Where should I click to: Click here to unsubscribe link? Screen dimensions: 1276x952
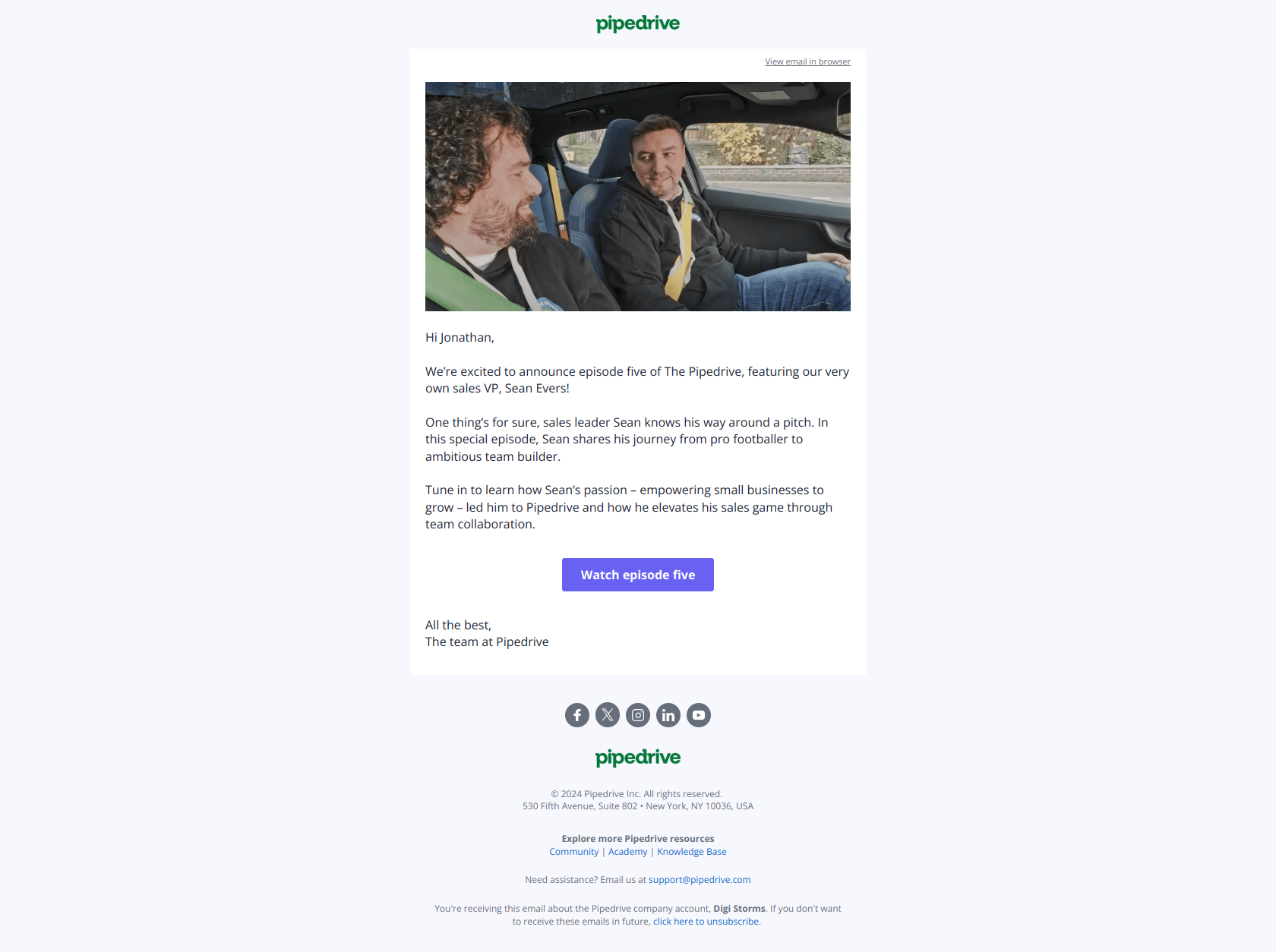pos(706,922)
